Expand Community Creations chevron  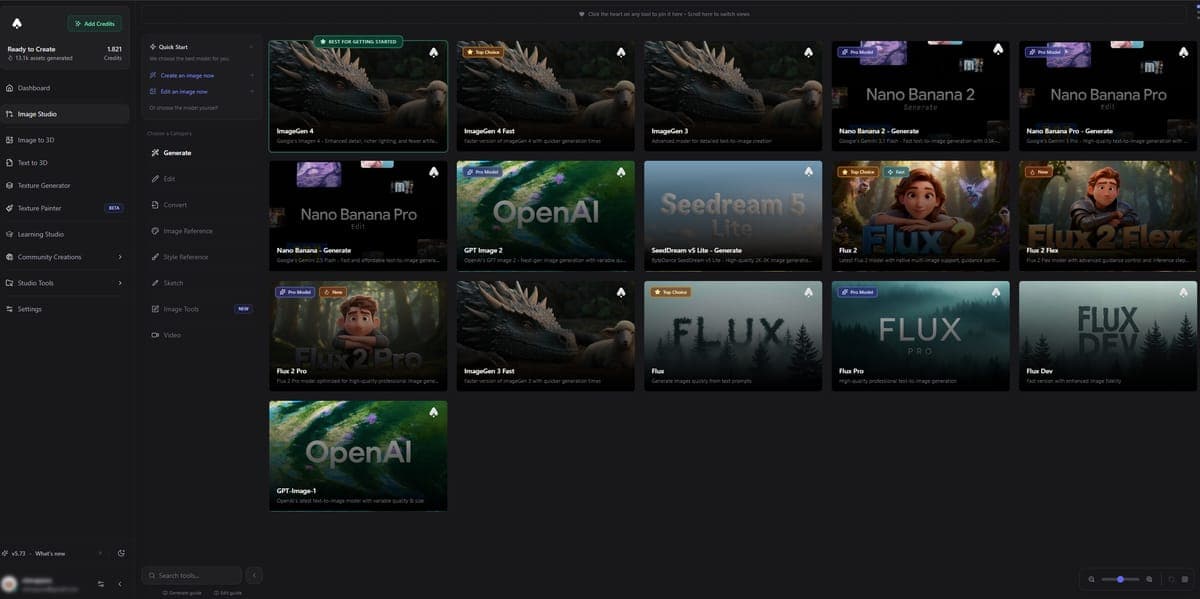[x=120, y=257]
